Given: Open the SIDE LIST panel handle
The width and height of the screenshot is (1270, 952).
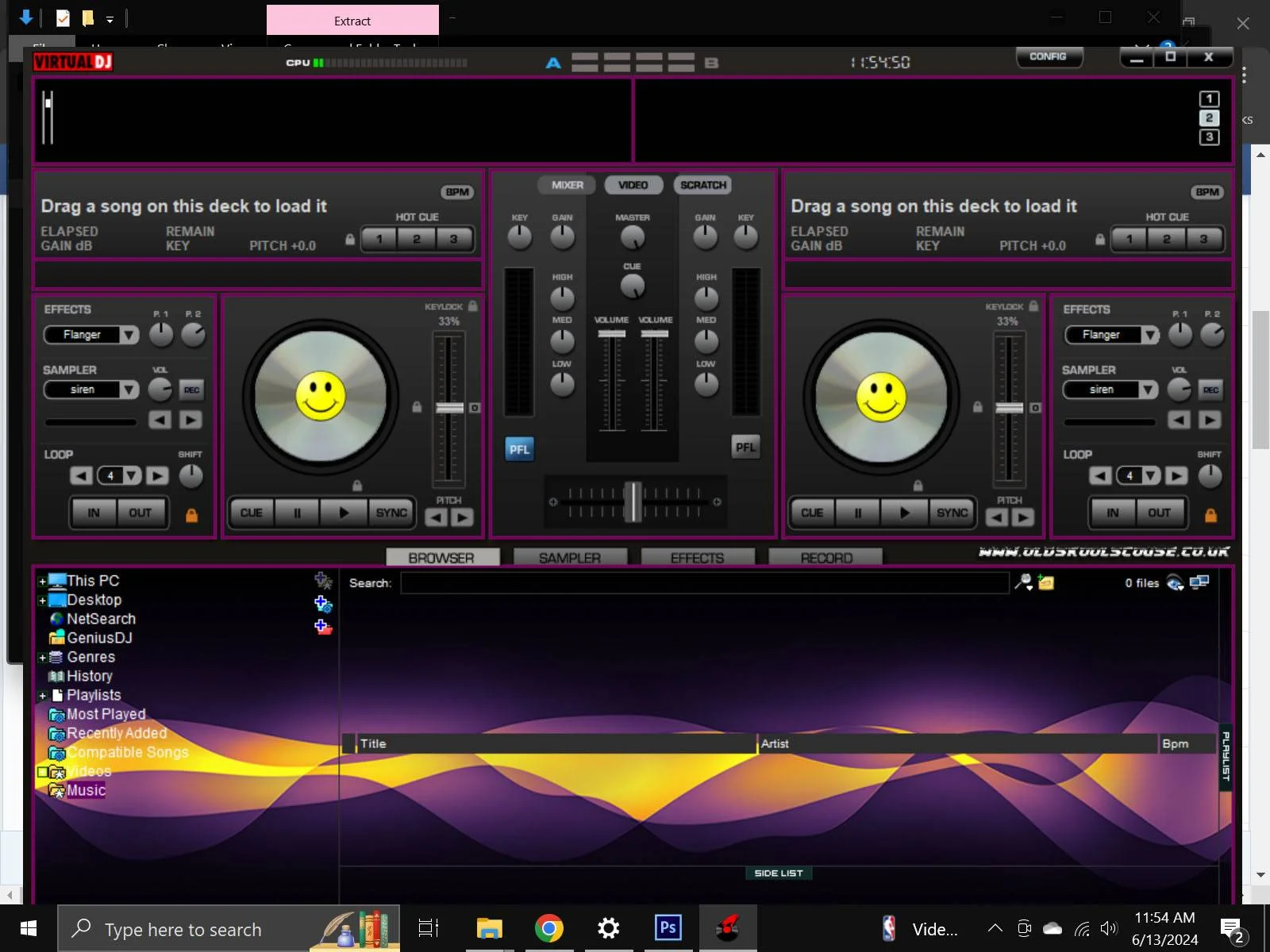Looking at the screenshot, I should coord(779,873).
